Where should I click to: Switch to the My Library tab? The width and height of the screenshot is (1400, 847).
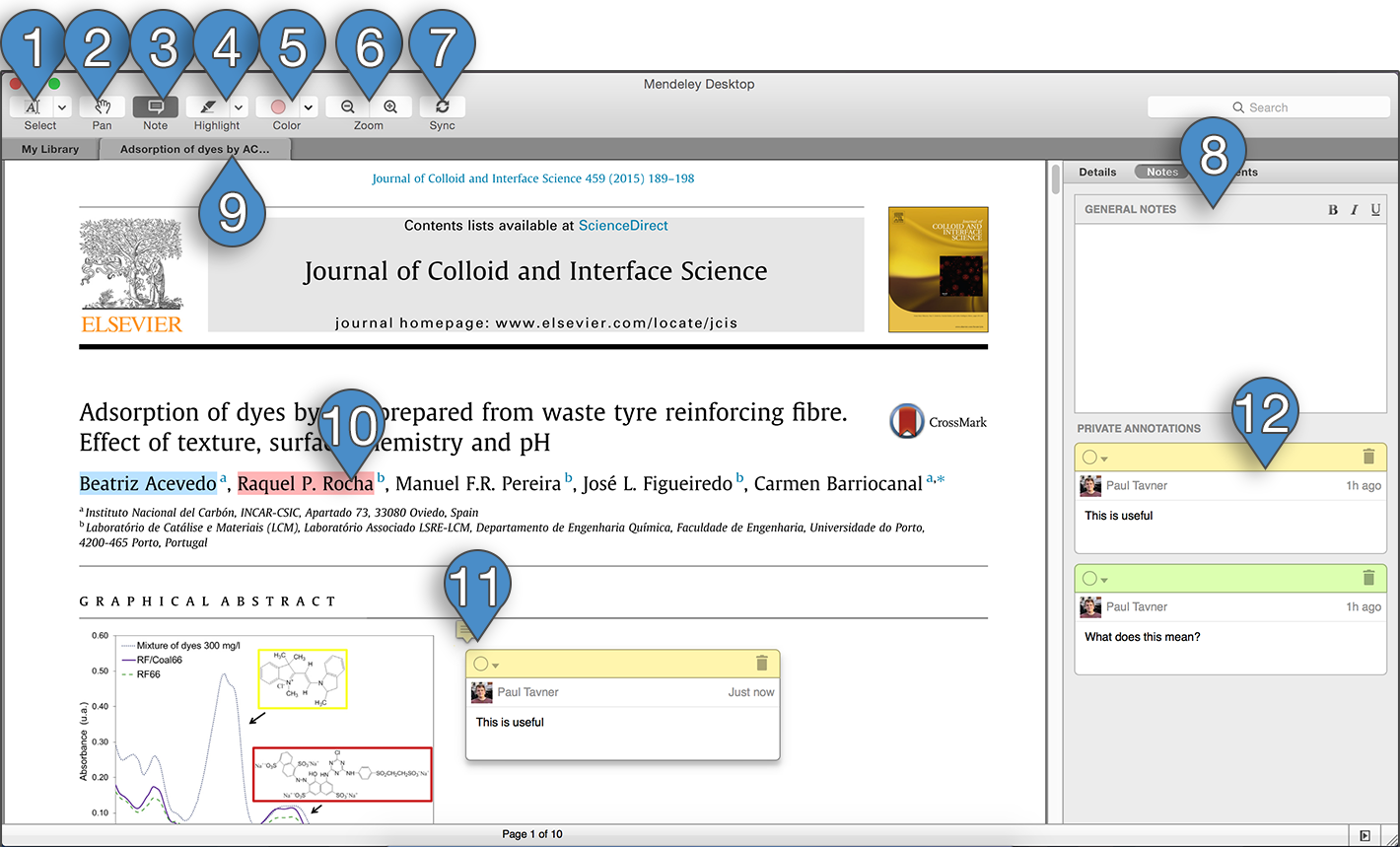click(50, 150)
